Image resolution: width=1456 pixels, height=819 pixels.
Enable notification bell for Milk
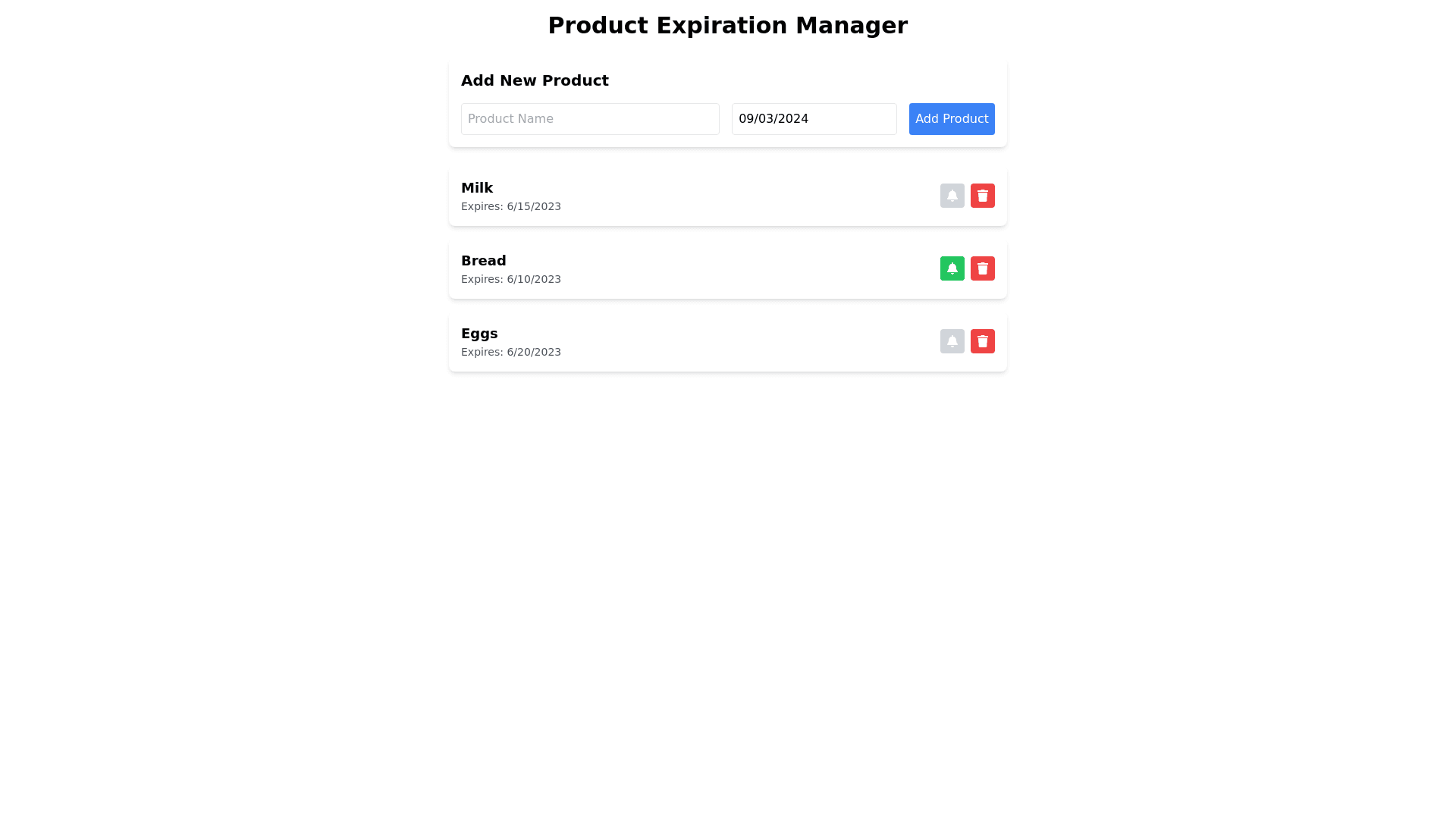[952, 196]
